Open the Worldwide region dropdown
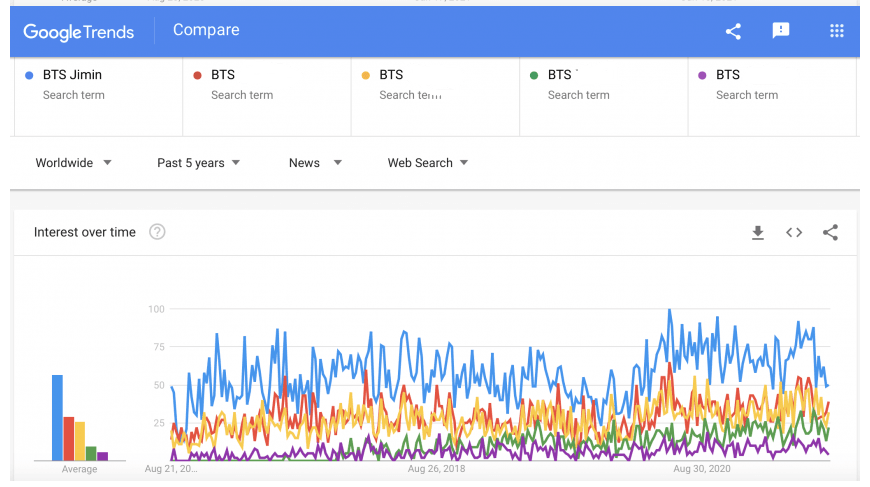 (x=74, y=163)
